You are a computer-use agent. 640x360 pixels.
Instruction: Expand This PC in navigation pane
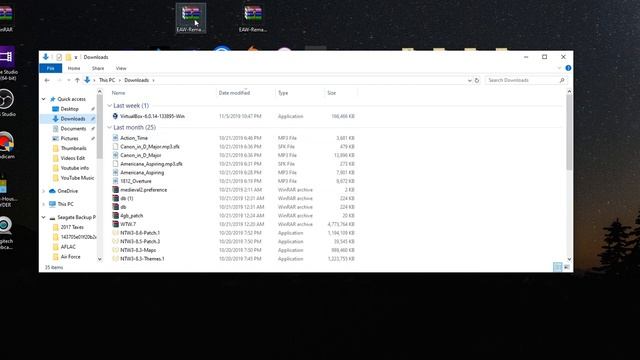click(x=44, y=204)
